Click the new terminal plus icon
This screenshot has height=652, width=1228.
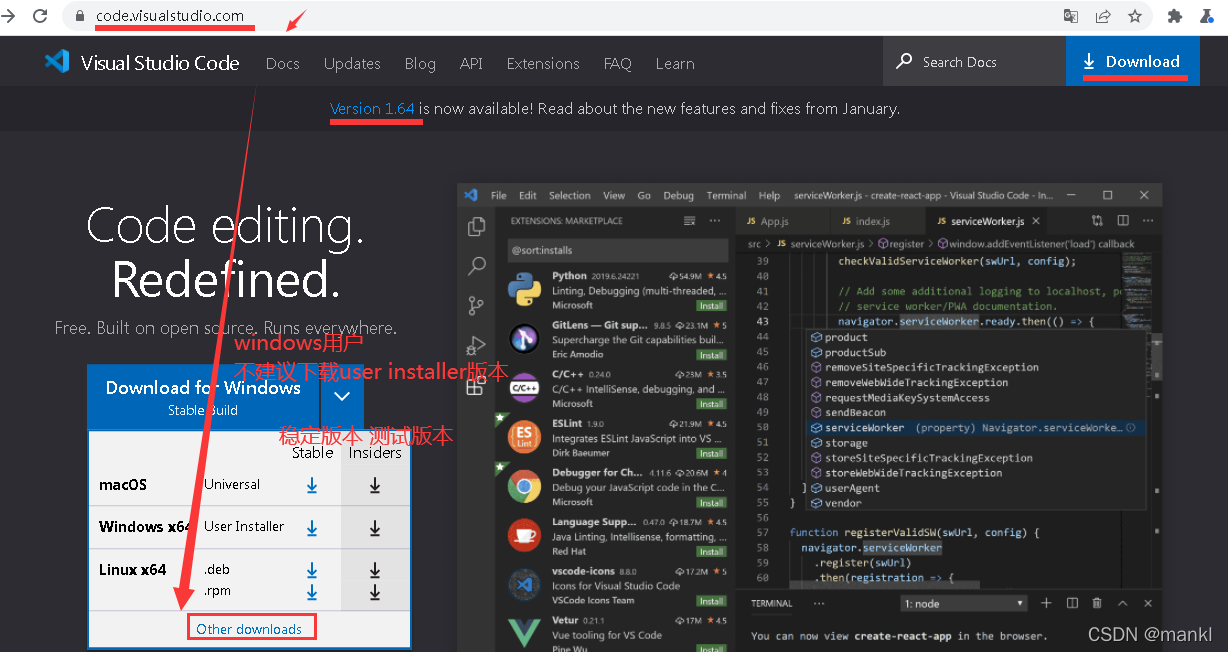click(1046, 603)
